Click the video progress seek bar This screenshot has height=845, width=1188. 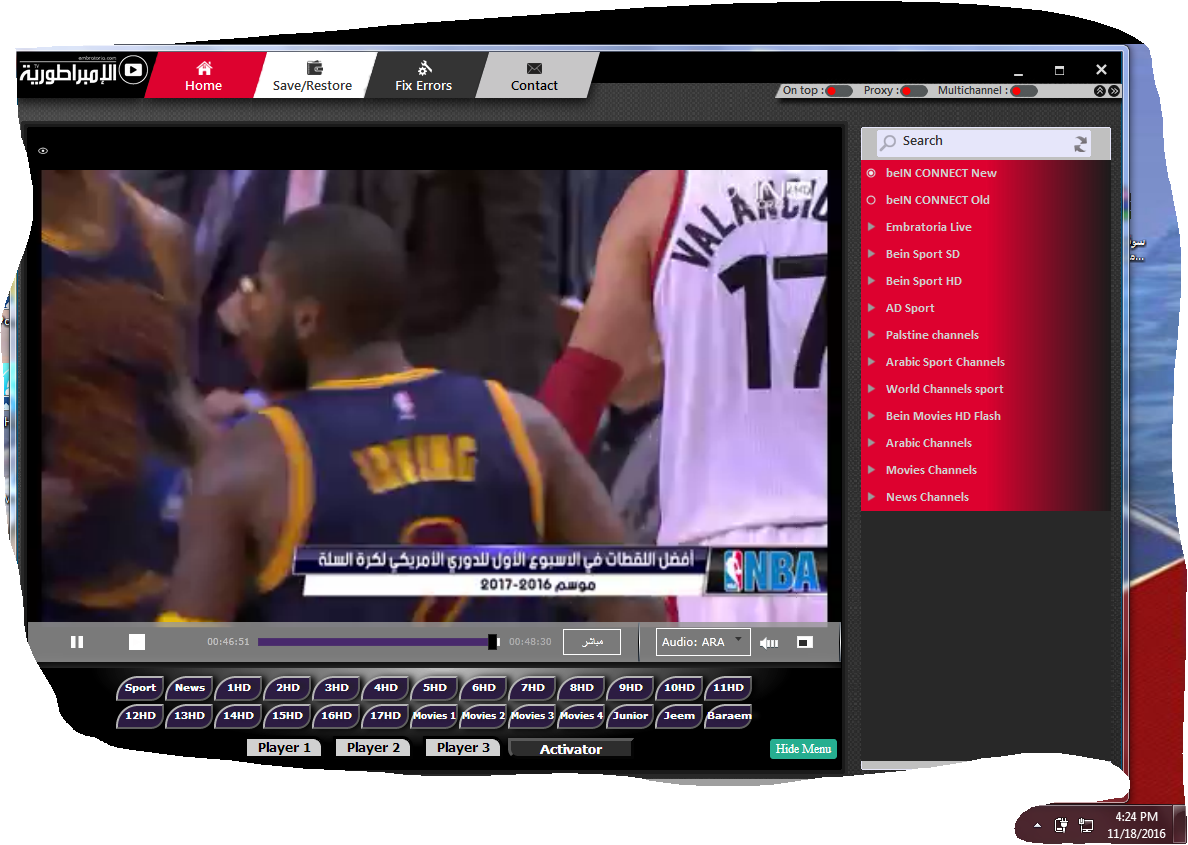tap(379, 642)
